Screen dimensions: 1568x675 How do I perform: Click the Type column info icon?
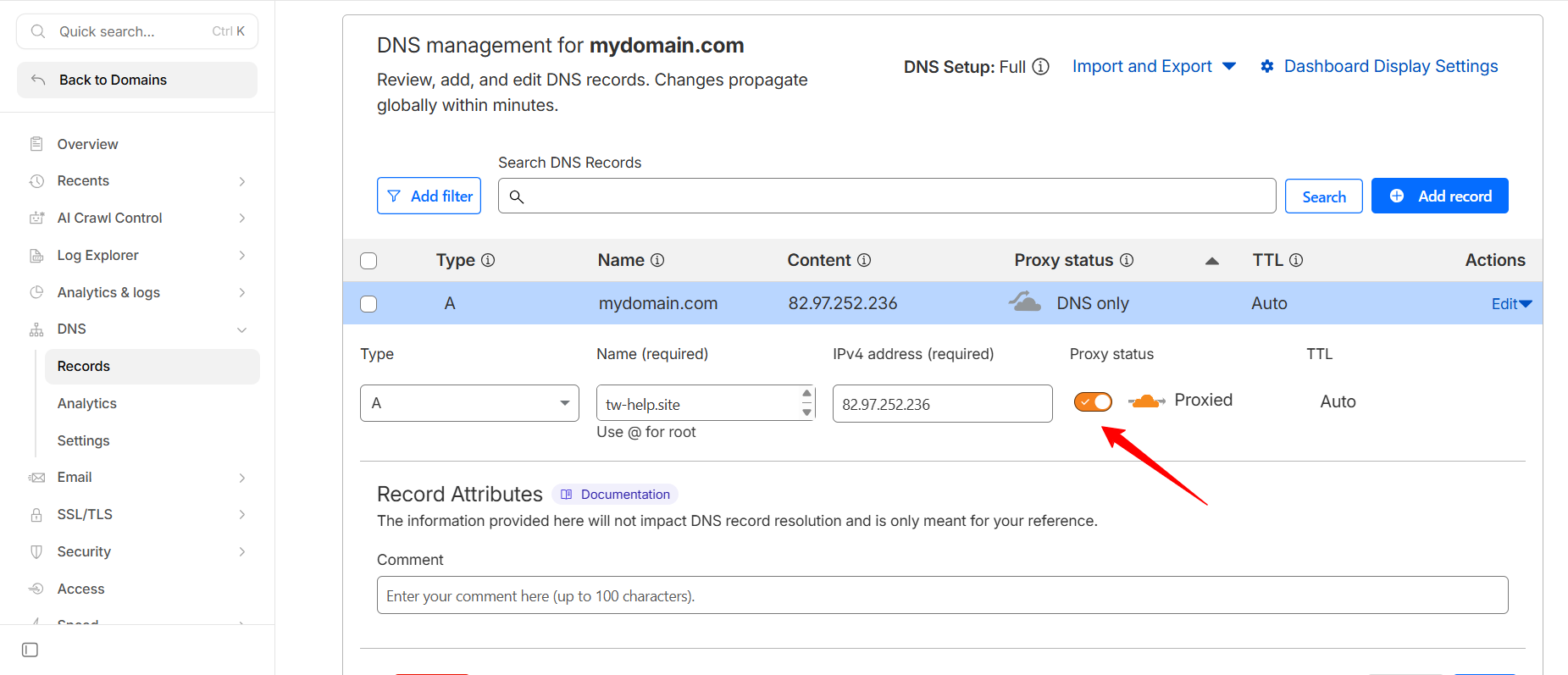[x=488, y=260]
